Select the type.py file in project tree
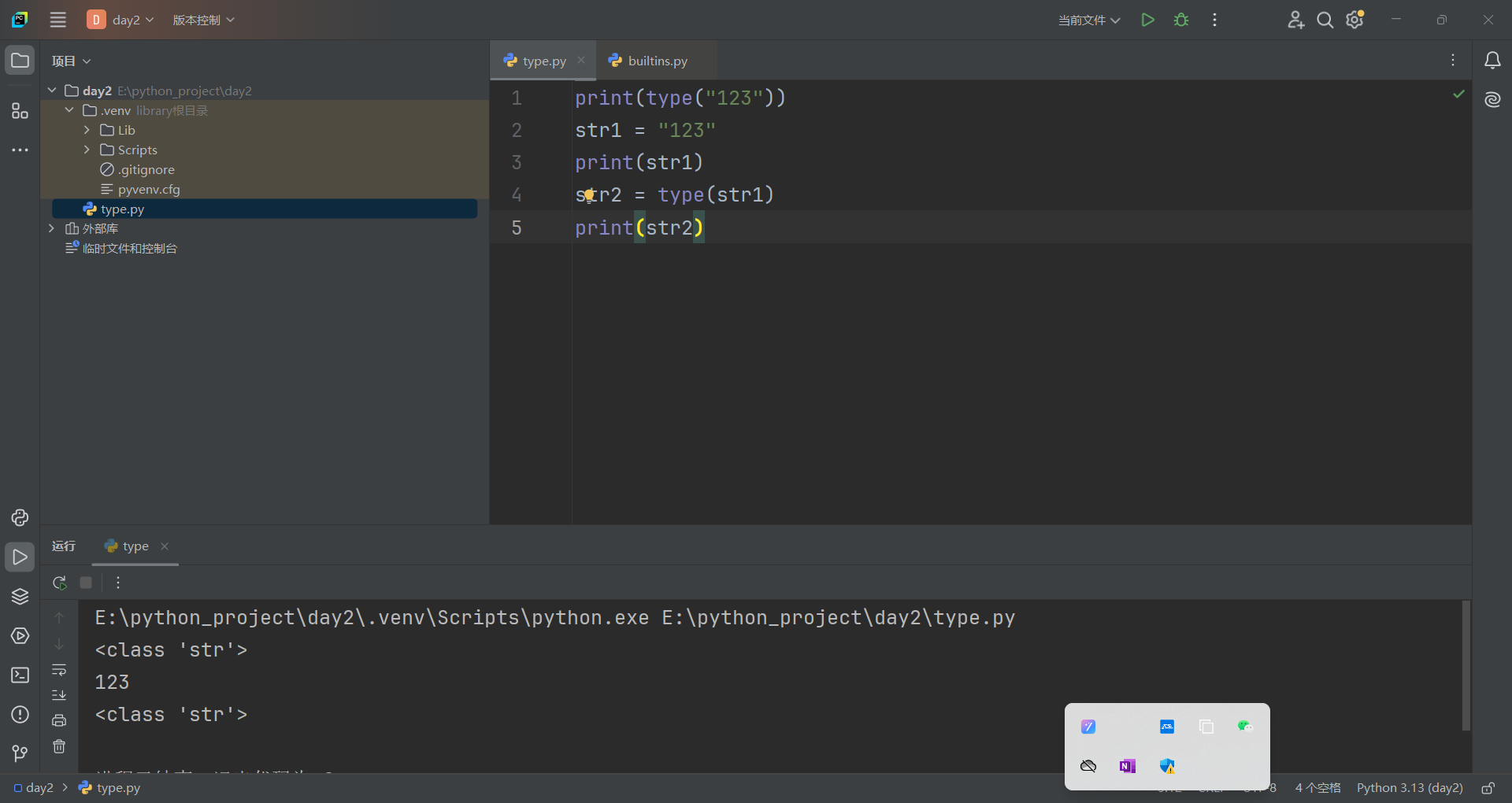The image size is (1512, 803). (123, 209)
